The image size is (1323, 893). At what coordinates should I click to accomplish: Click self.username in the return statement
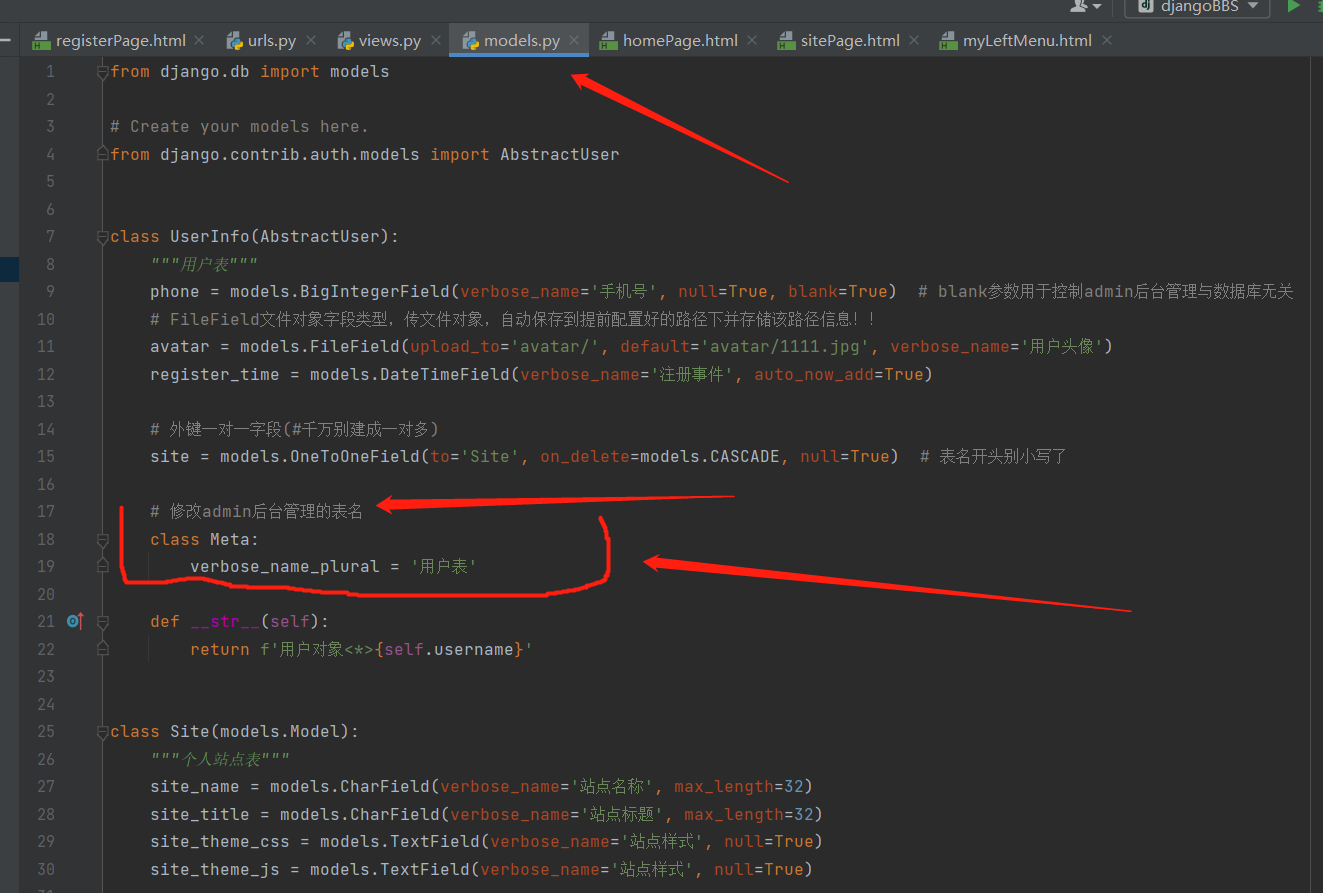click(450, 650)
